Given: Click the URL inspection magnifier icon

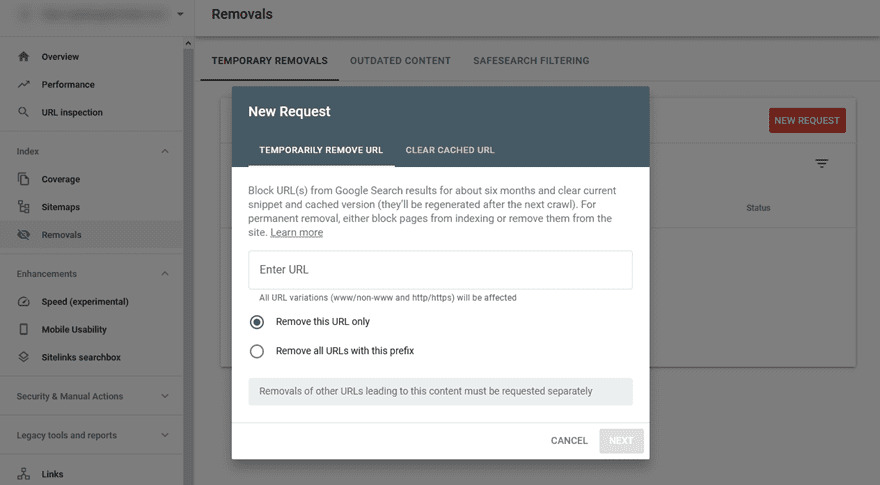Looking at the screenshot, I should (24, 112).
